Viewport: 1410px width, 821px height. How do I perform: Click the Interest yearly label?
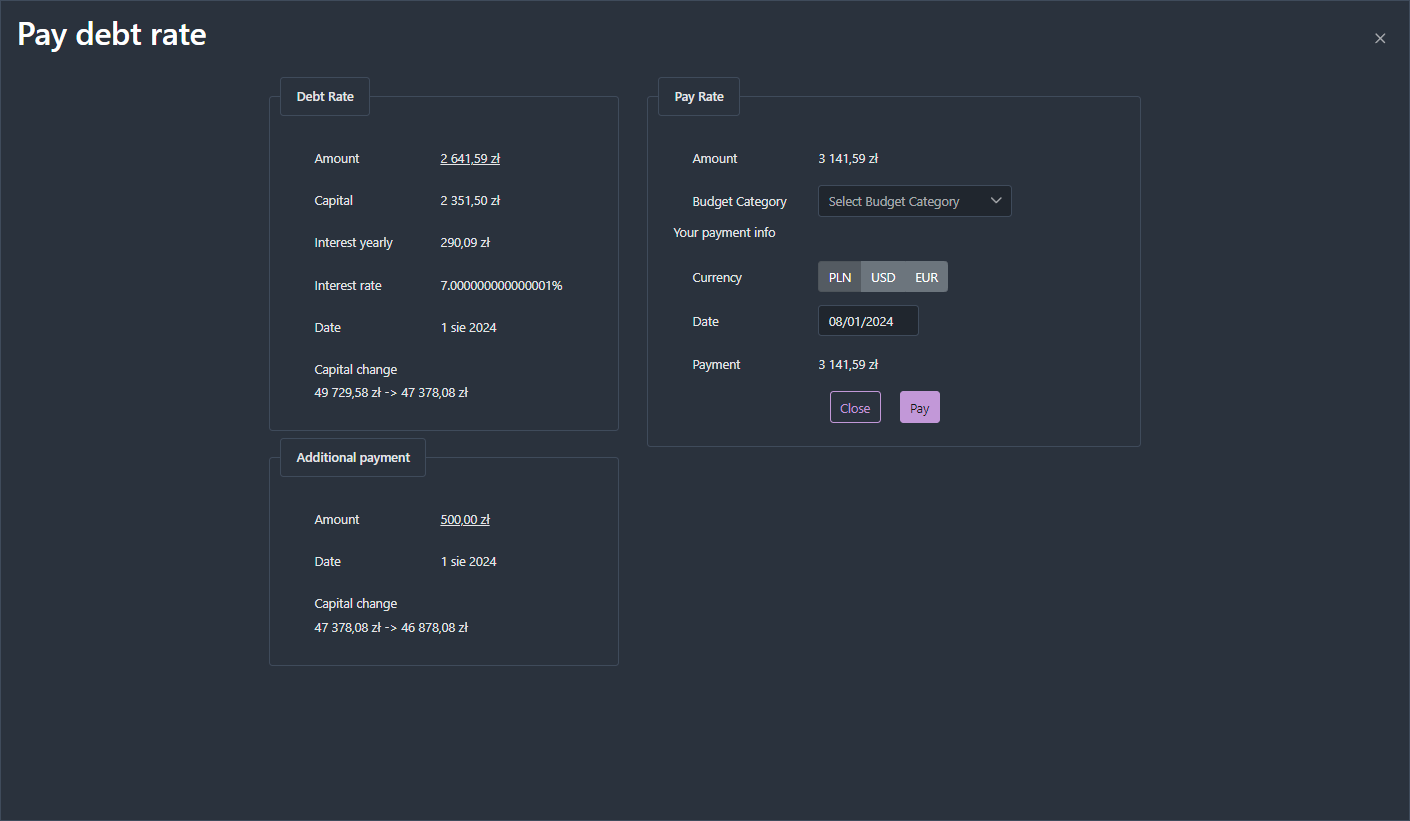tap(353, 242)
